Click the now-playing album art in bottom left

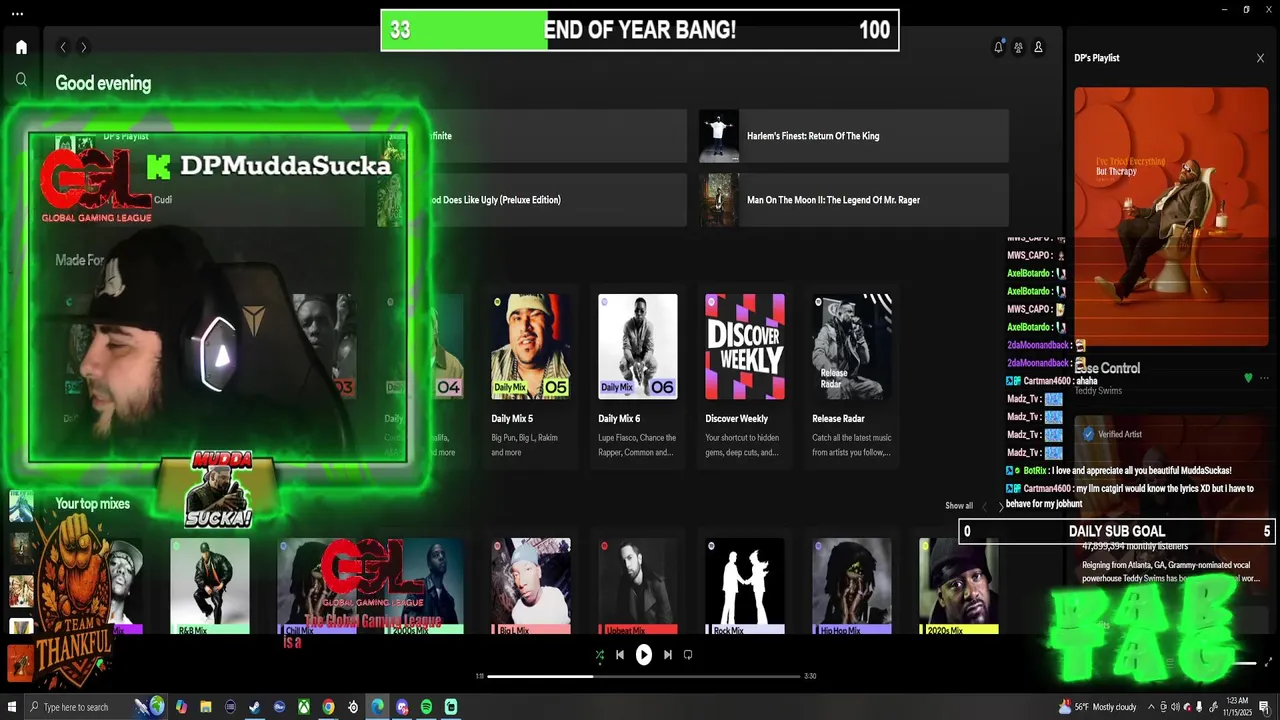pos(20,663)
